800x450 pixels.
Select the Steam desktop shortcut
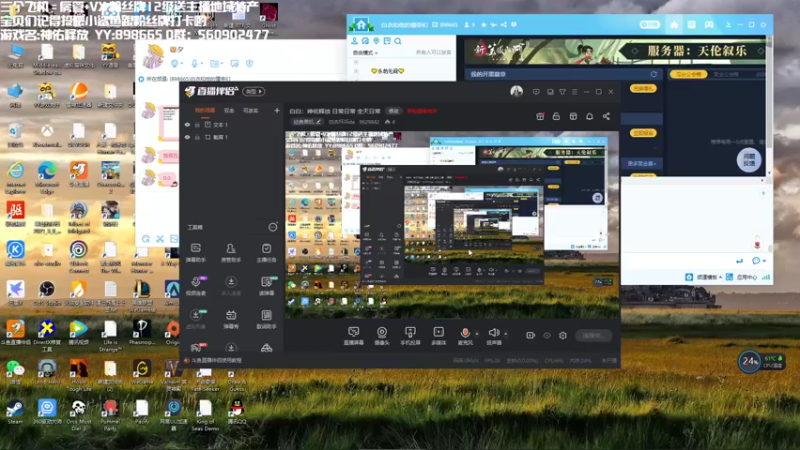pos(15,412)
